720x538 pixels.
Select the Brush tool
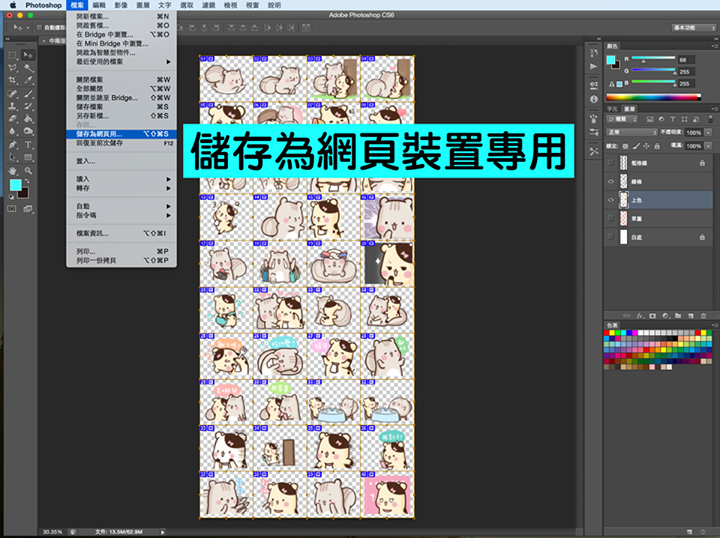coord(28,94)
